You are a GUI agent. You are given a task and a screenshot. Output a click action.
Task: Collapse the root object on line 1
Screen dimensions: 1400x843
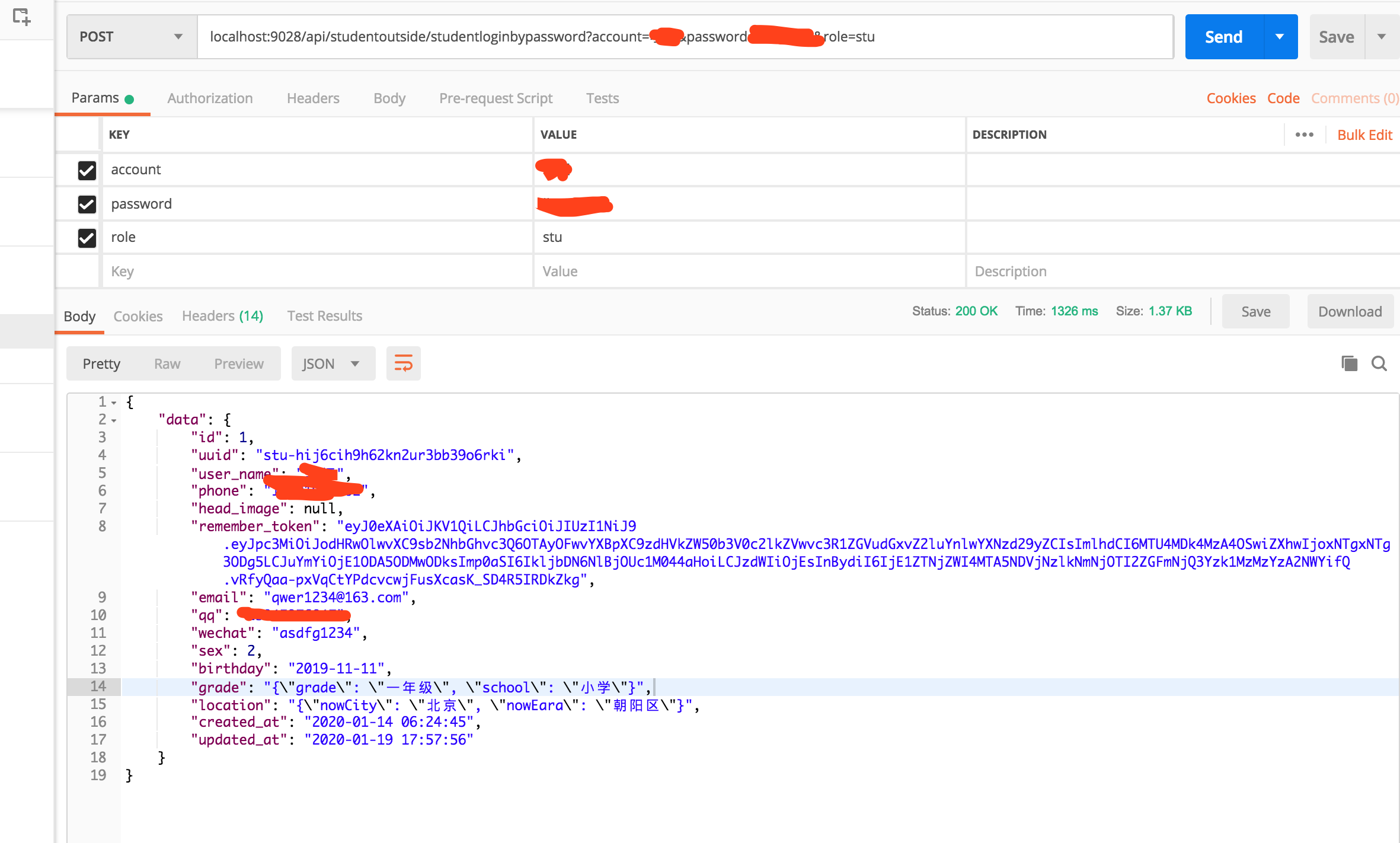[114, 403]
